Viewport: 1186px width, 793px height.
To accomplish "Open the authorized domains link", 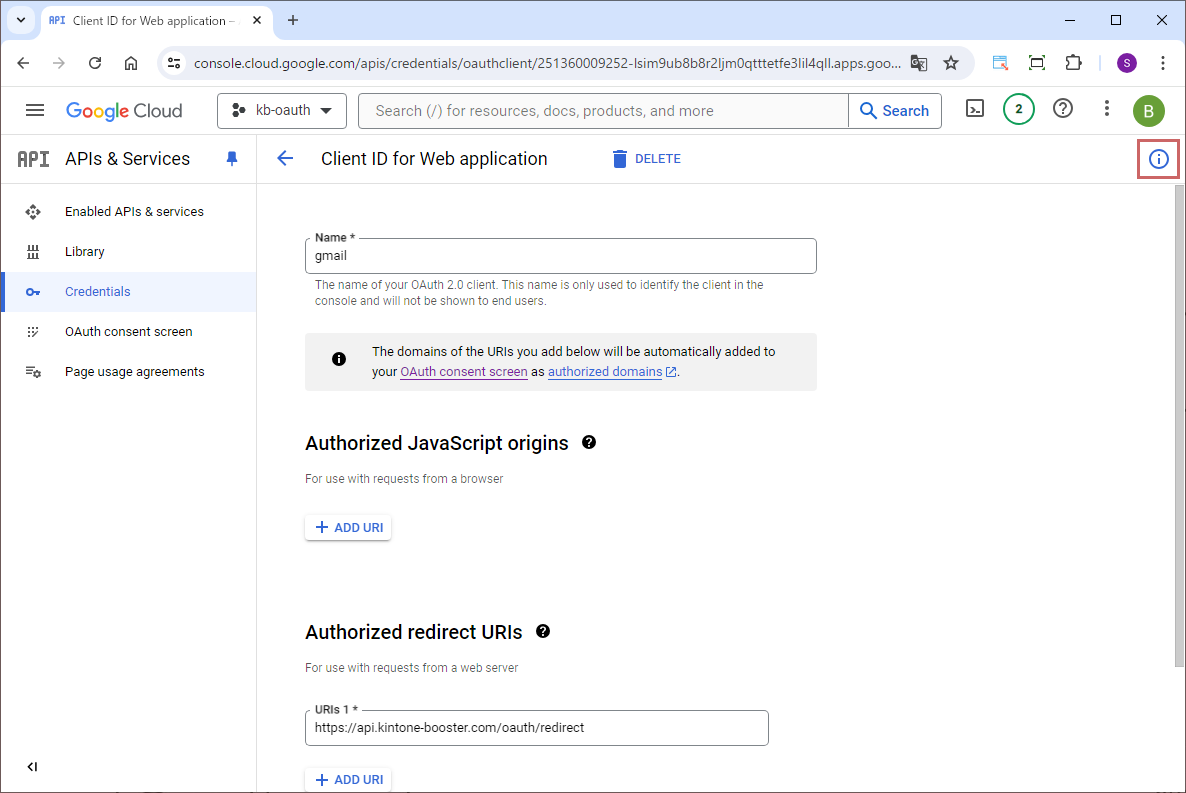I will [605, 372].
